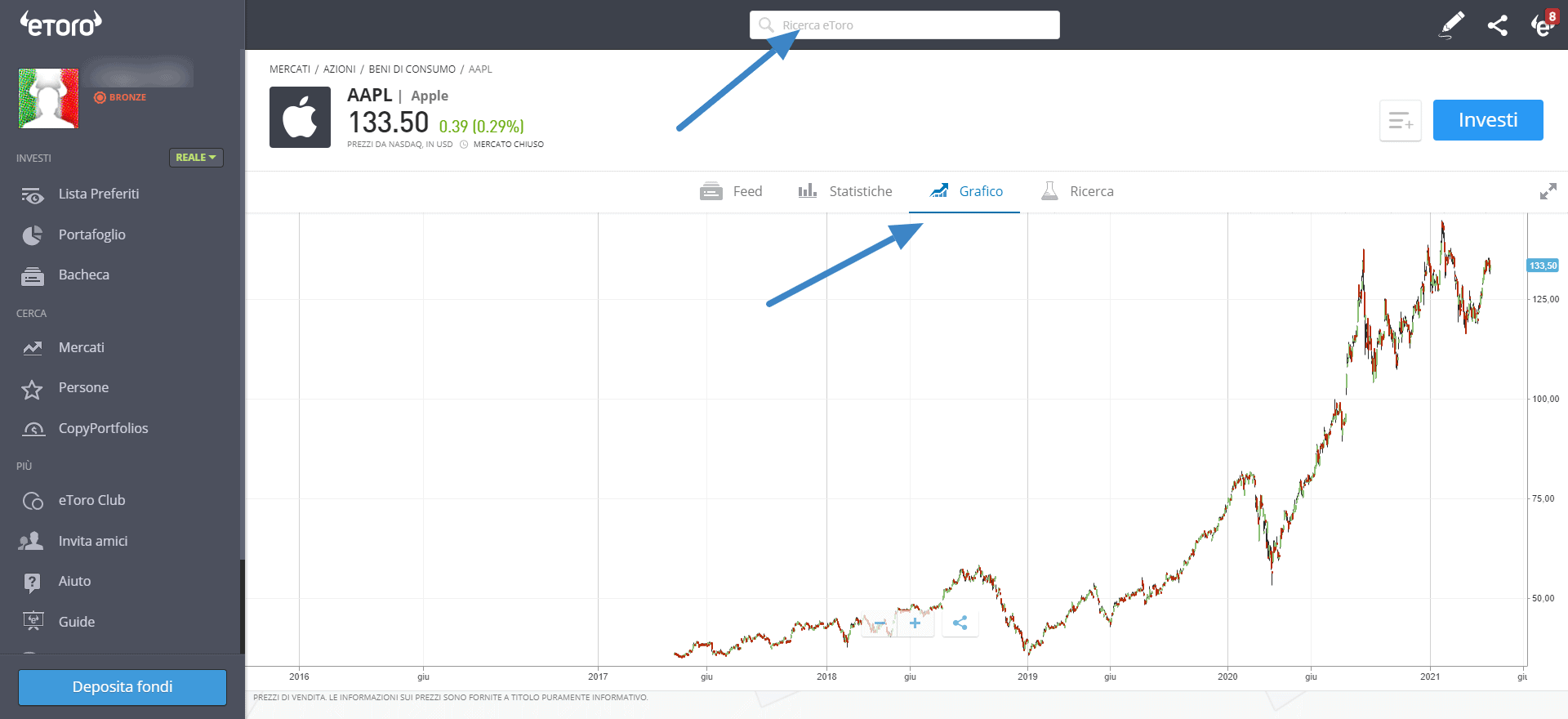Click the Apple logo thumbnail
Viewport: 1568px width, 719px height.
(x=301, y=117)
